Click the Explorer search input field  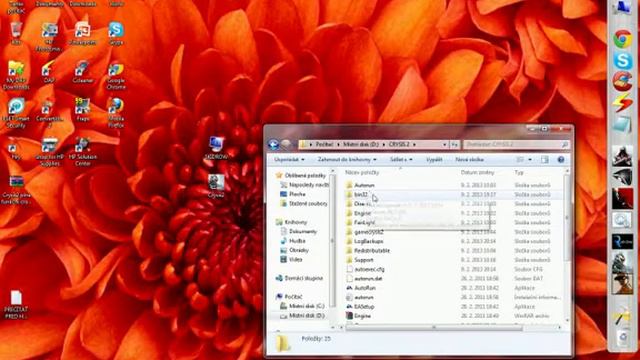pos(516,144)
